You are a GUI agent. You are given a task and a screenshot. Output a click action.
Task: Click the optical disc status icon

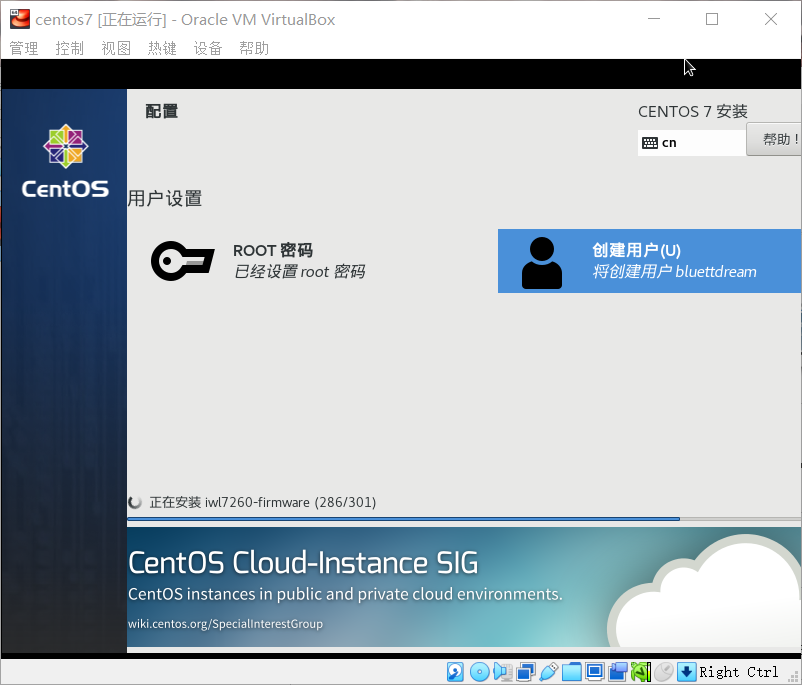point(479,672)
